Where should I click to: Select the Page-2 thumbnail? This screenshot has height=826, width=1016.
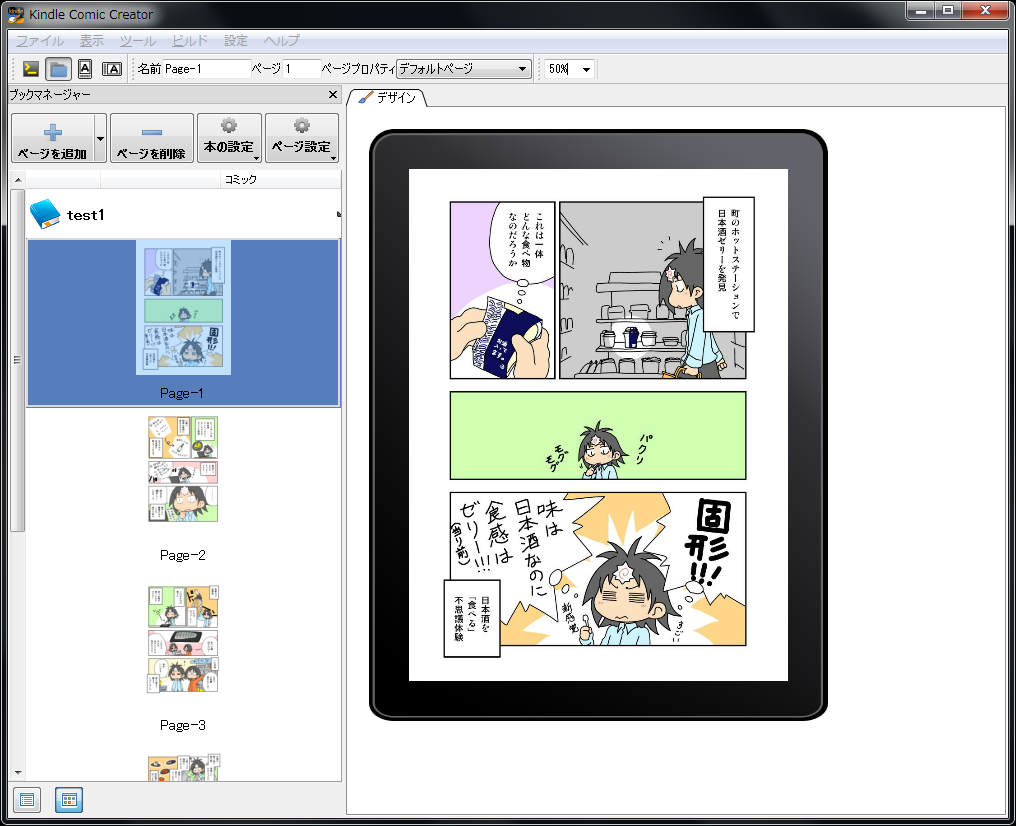pyautogui.click(x=183, y=469)
